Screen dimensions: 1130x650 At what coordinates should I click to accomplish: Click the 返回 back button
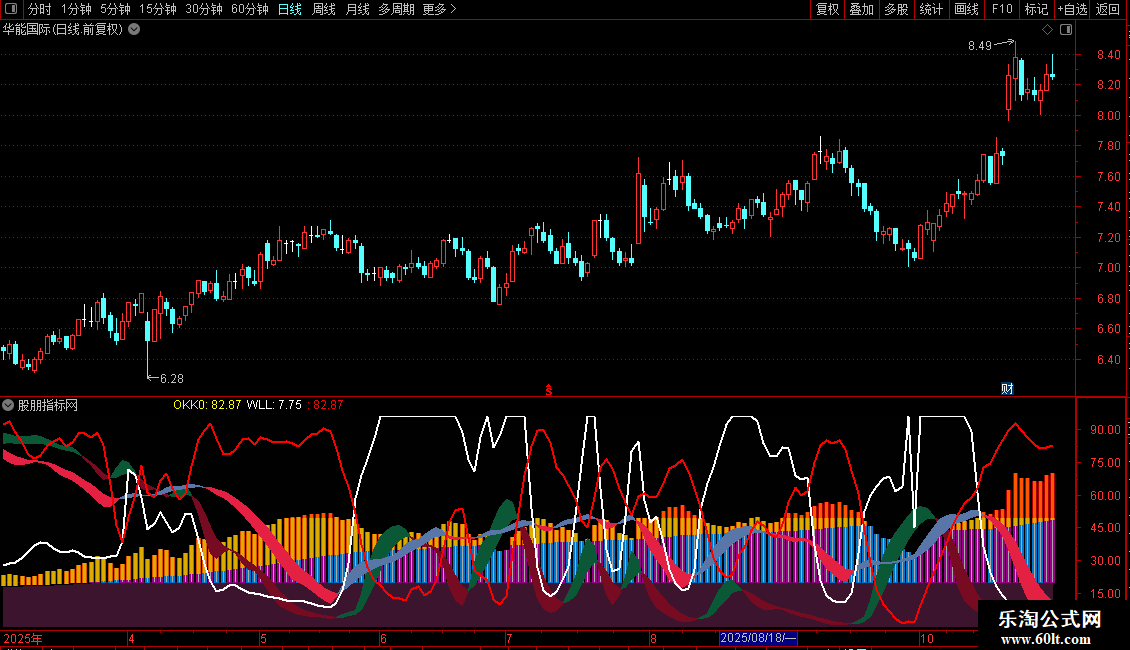pos(1108,9)
